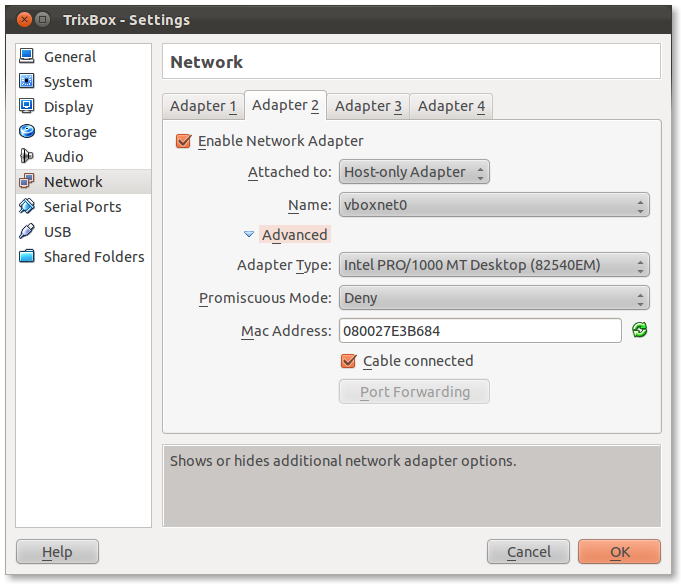Viewport: 681px width, 584px height.
Task: Close the TrixBox Settings window
Action: 24,20
